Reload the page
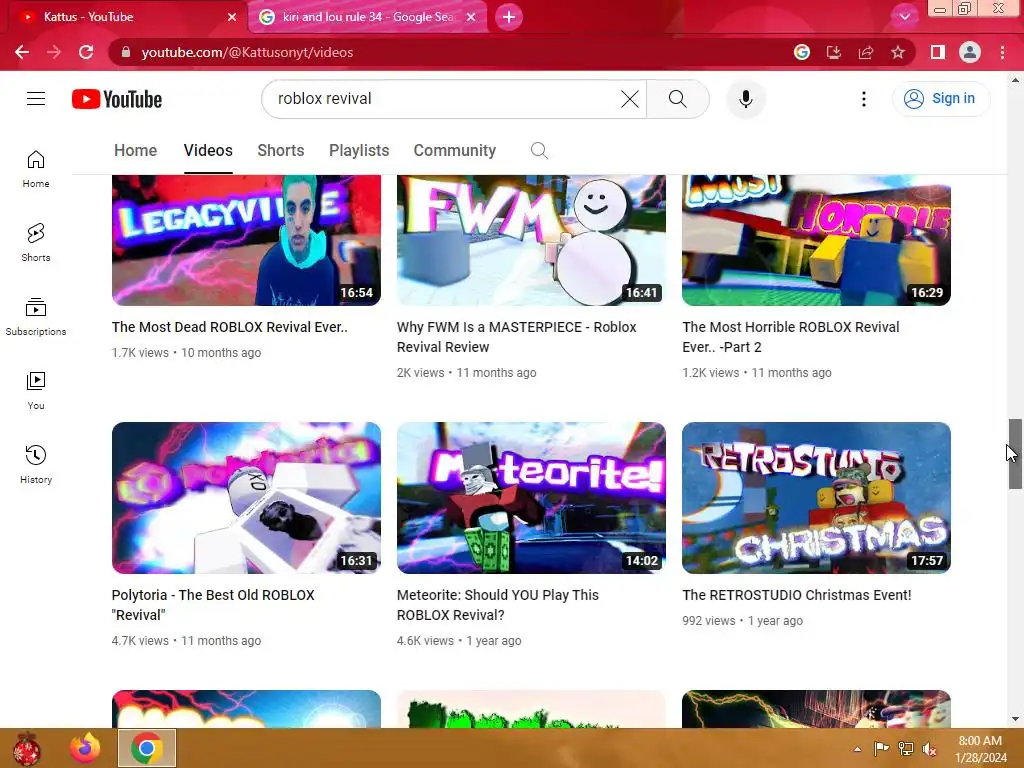The height and width of the screenshot is (768, 1024). pyautogui.click(x=86, y=52)
